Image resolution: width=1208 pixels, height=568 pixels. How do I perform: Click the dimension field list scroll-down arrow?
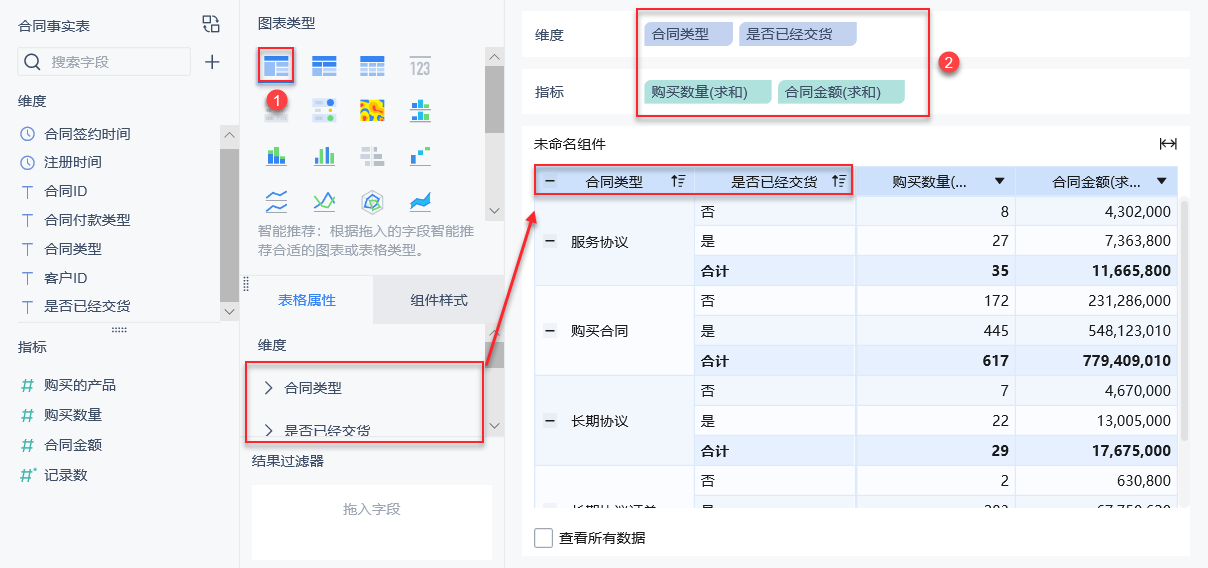[230, 312]
